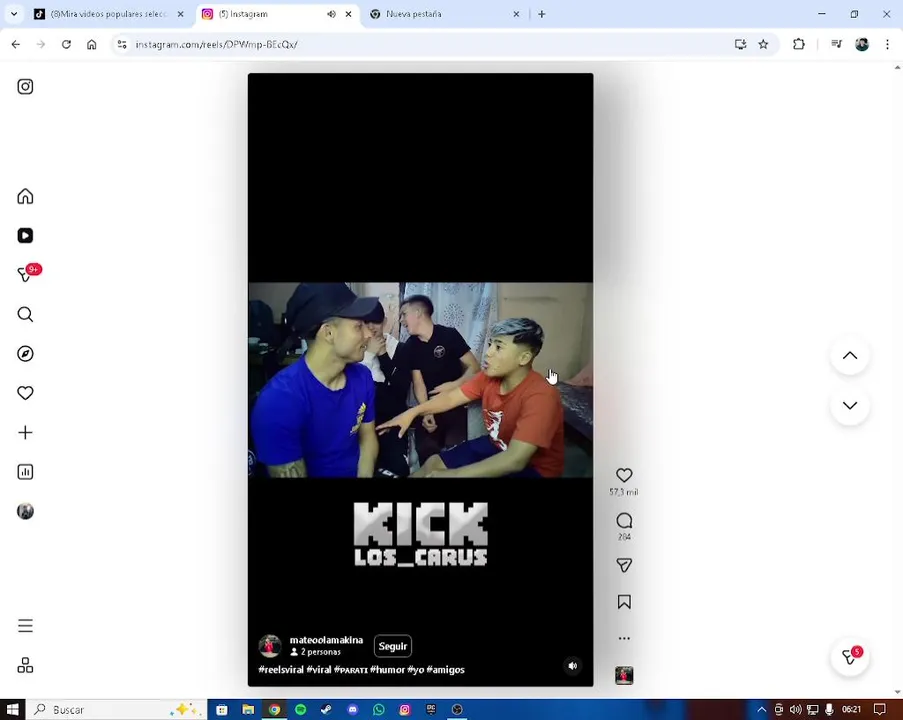
Task: Show the 2 personas tagged
Action: (316, 652)
